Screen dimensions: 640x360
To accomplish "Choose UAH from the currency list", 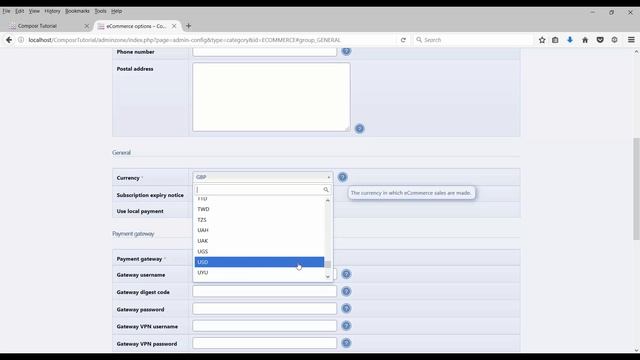I will [x=259, y=230].
